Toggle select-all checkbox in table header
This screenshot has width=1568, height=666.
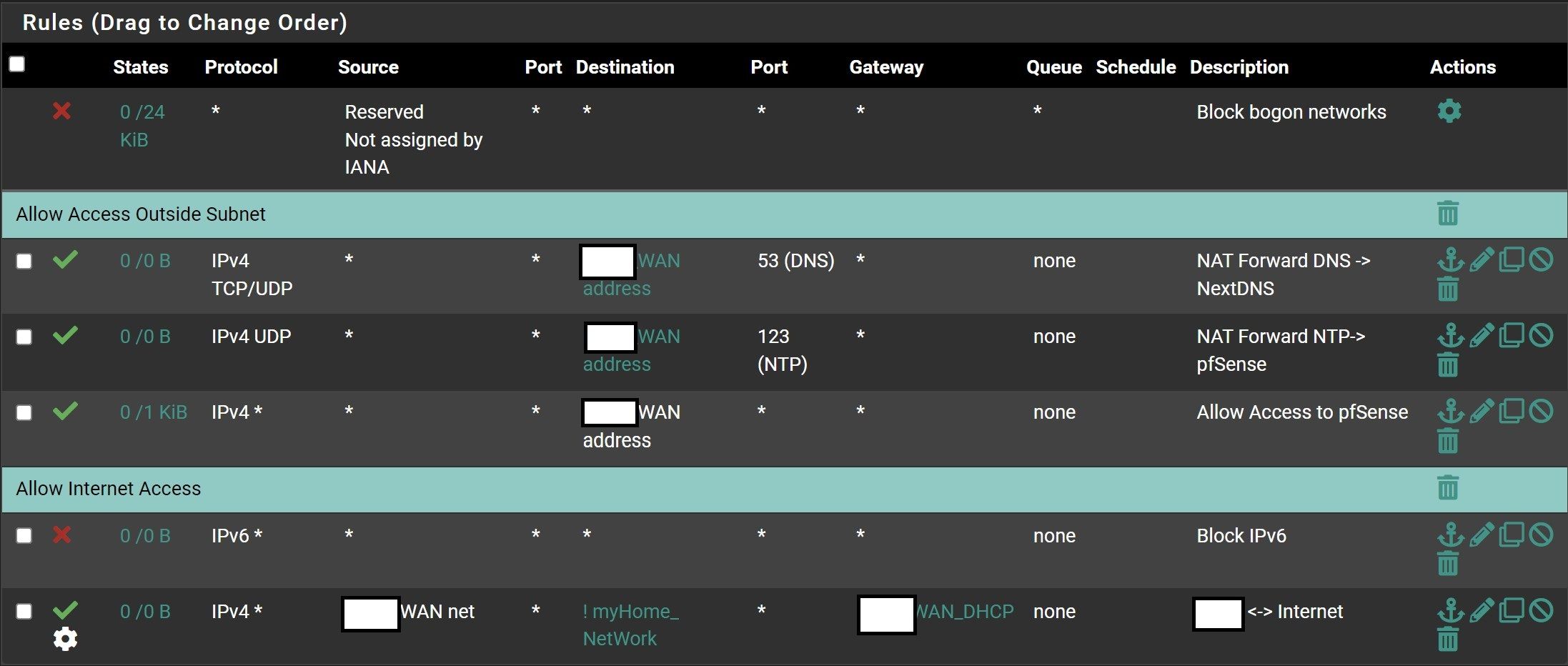click(x=17, y=64)
